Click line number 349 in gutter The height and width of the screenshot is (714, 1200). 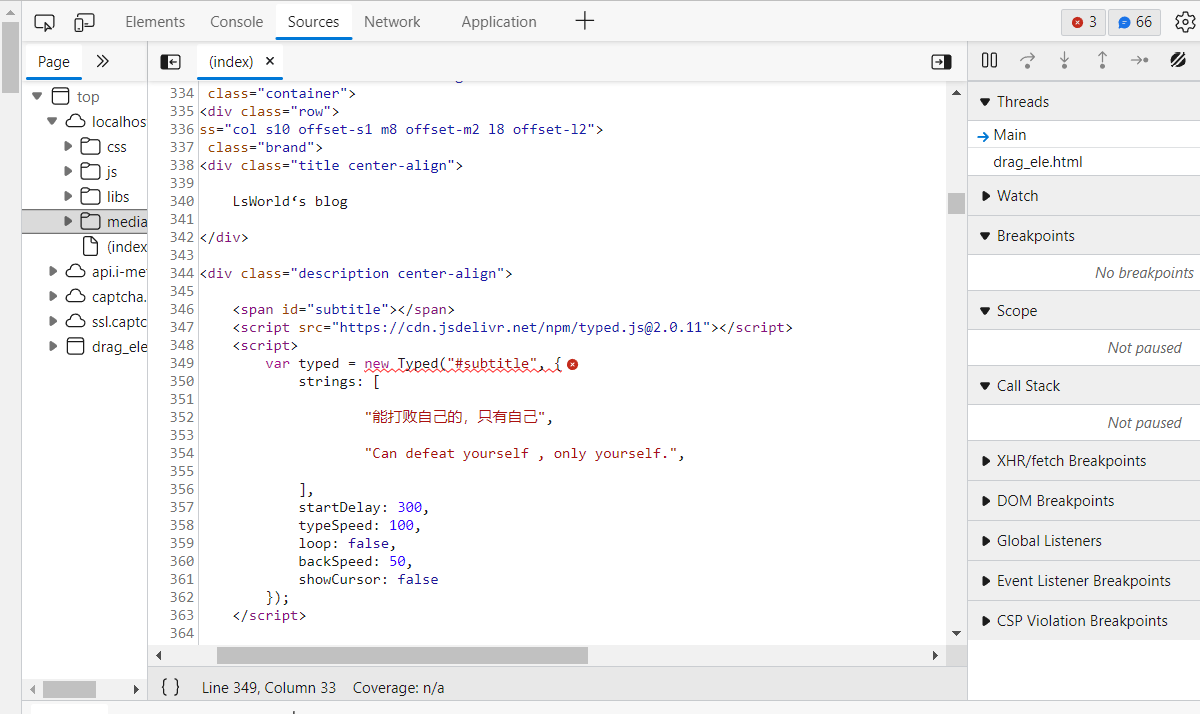[182, 363]
